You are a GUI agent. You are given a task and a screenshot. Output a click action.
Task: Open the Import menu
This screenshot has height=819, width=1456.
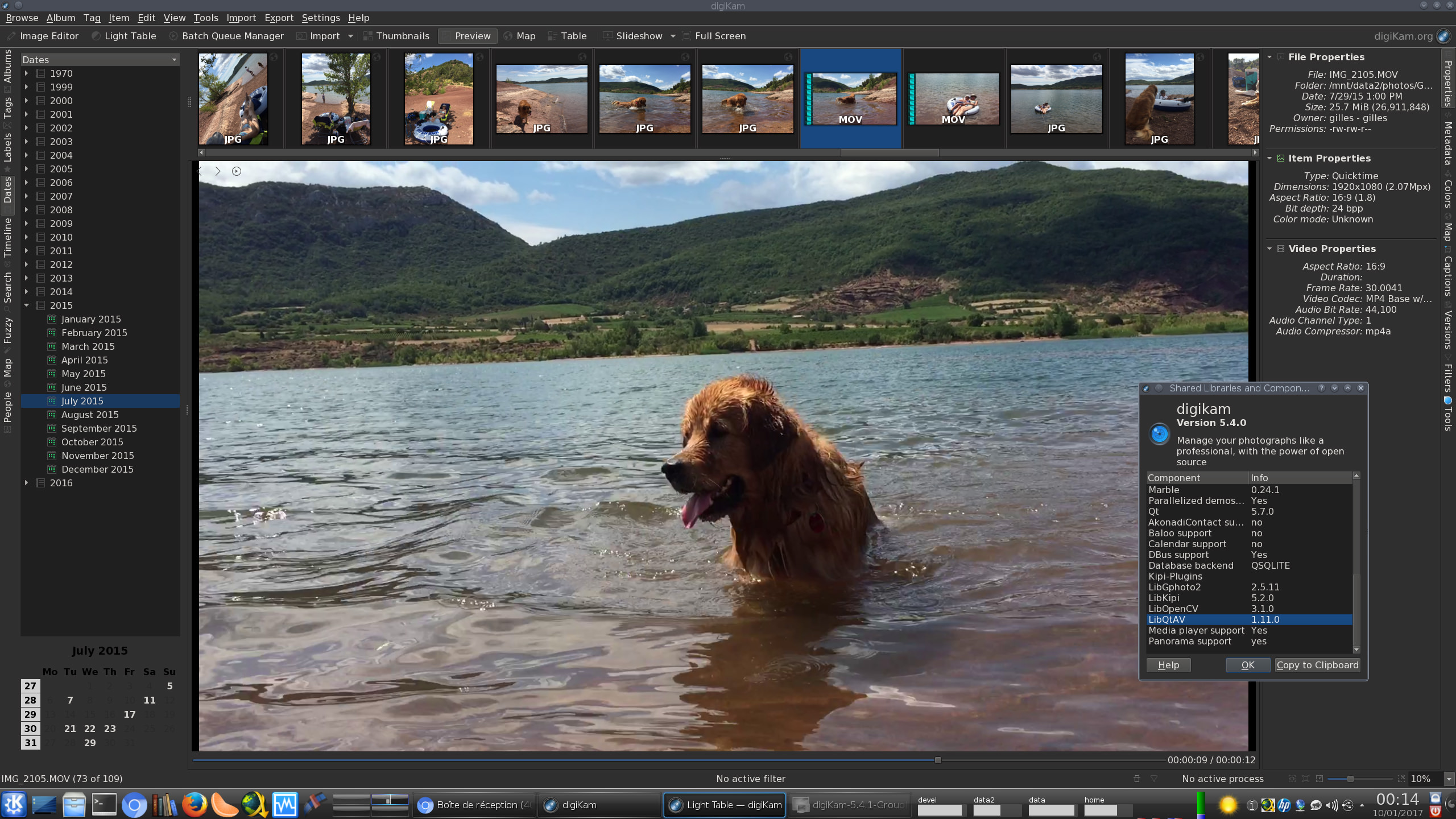[241, 17]
